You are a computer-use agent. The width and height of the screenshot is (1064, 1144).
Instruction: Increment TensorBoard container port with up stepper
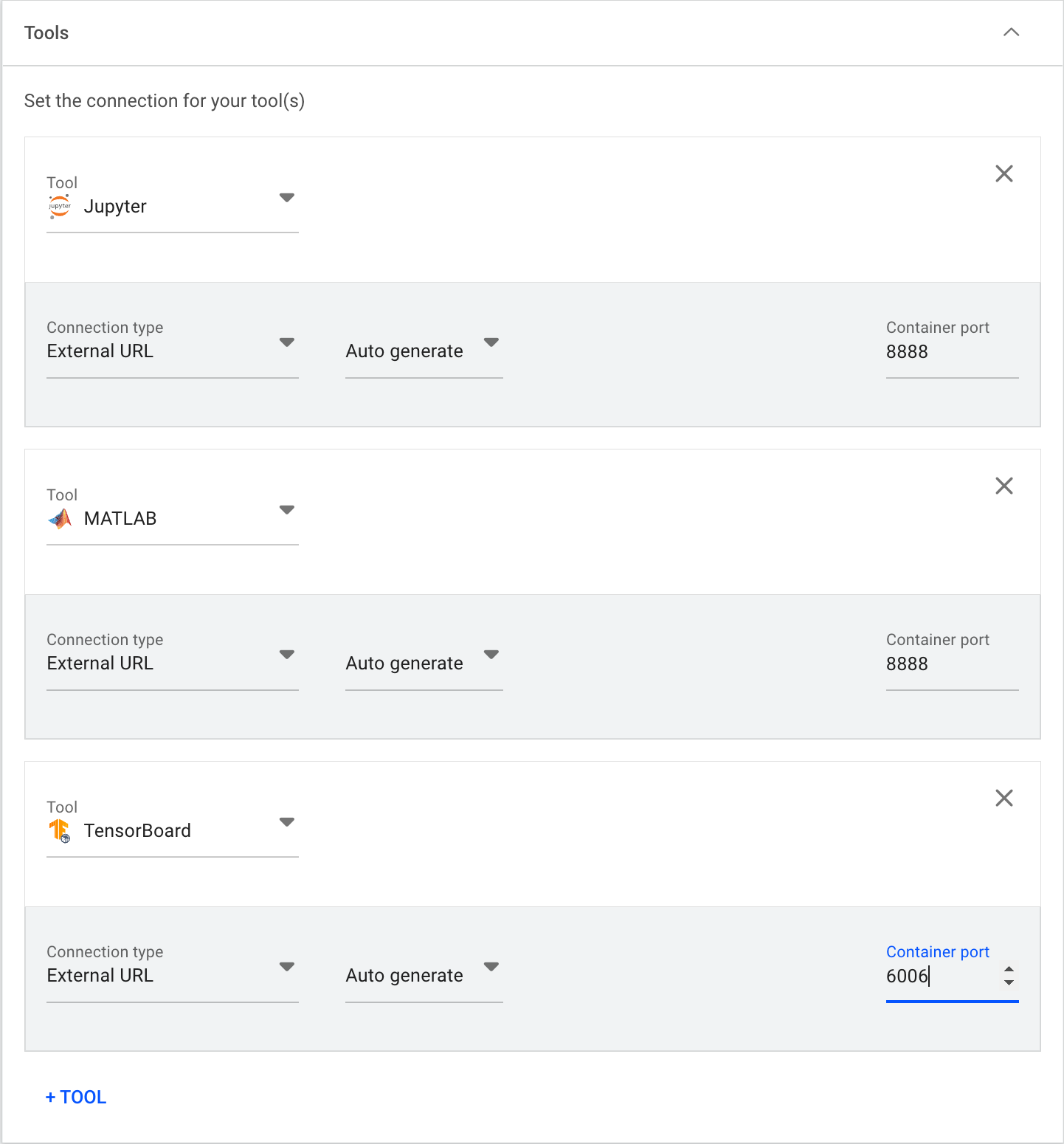click(x=1009, y=969)
